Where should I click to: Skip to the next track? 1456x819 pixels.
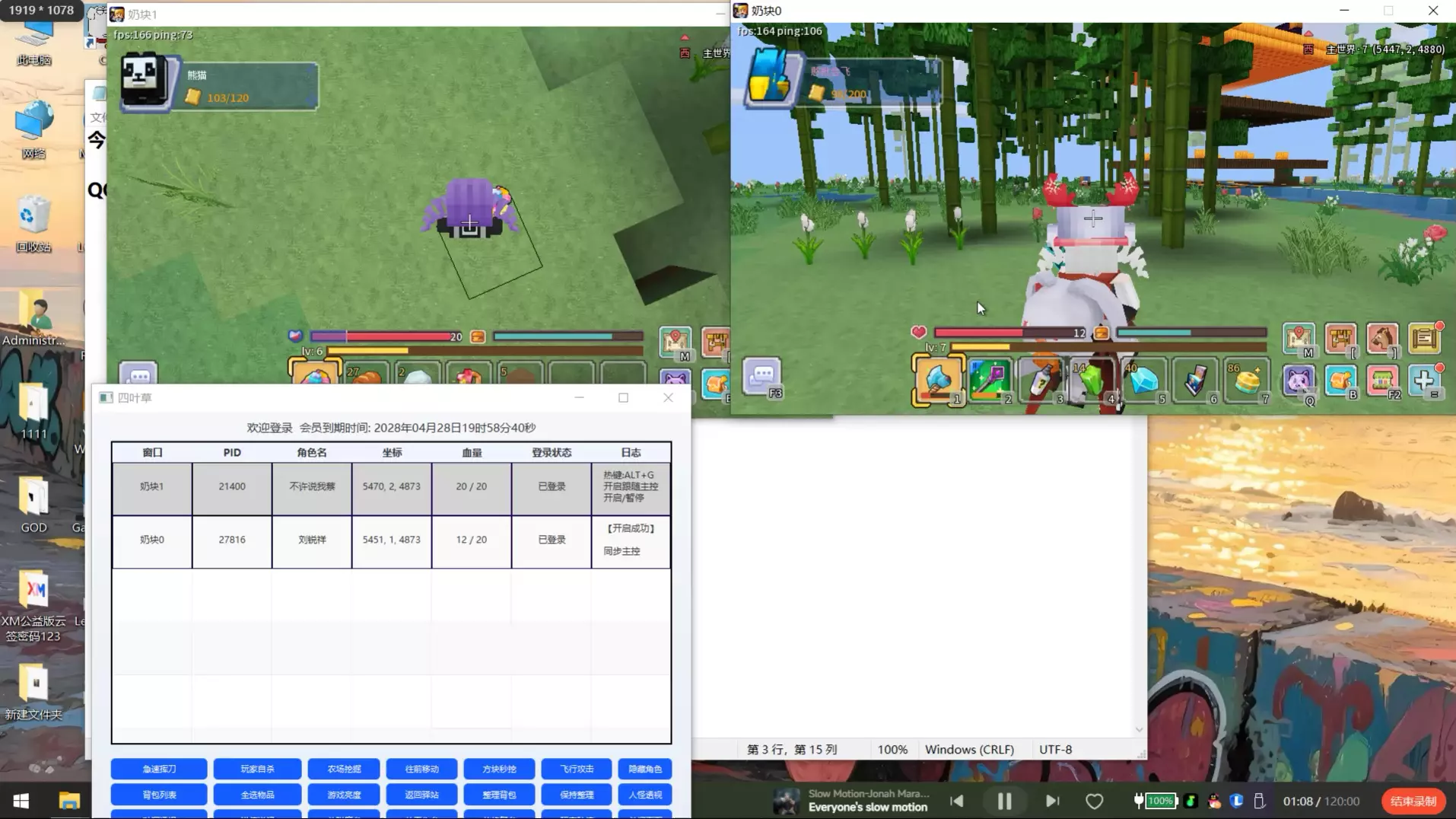1052,801
